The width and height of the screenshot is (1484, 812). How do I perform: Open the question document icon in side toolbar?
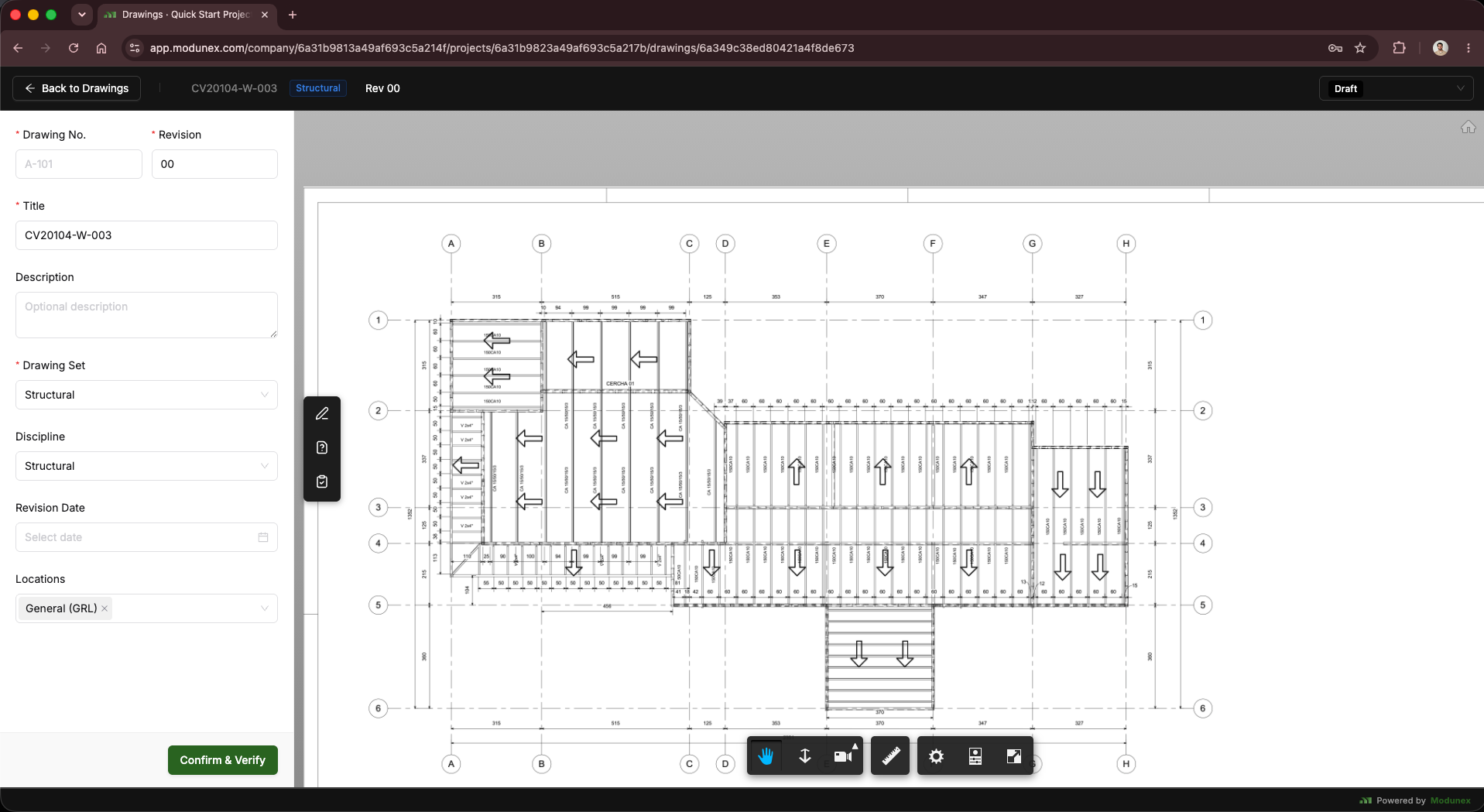[322, 447]
